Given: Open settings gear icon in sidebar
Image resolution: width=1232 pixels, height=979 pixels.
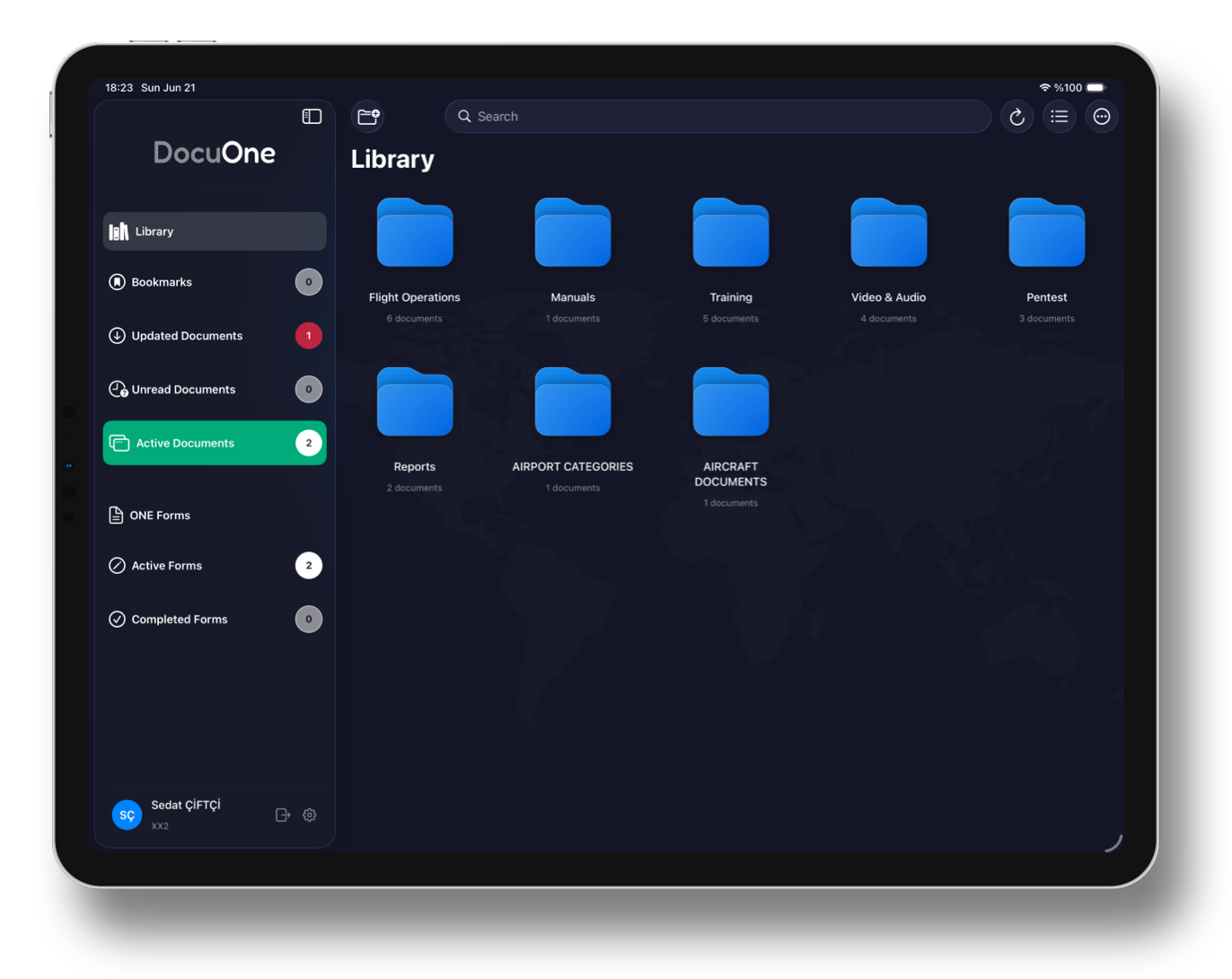Looking at the screenshot, I should tap(310, 815).
